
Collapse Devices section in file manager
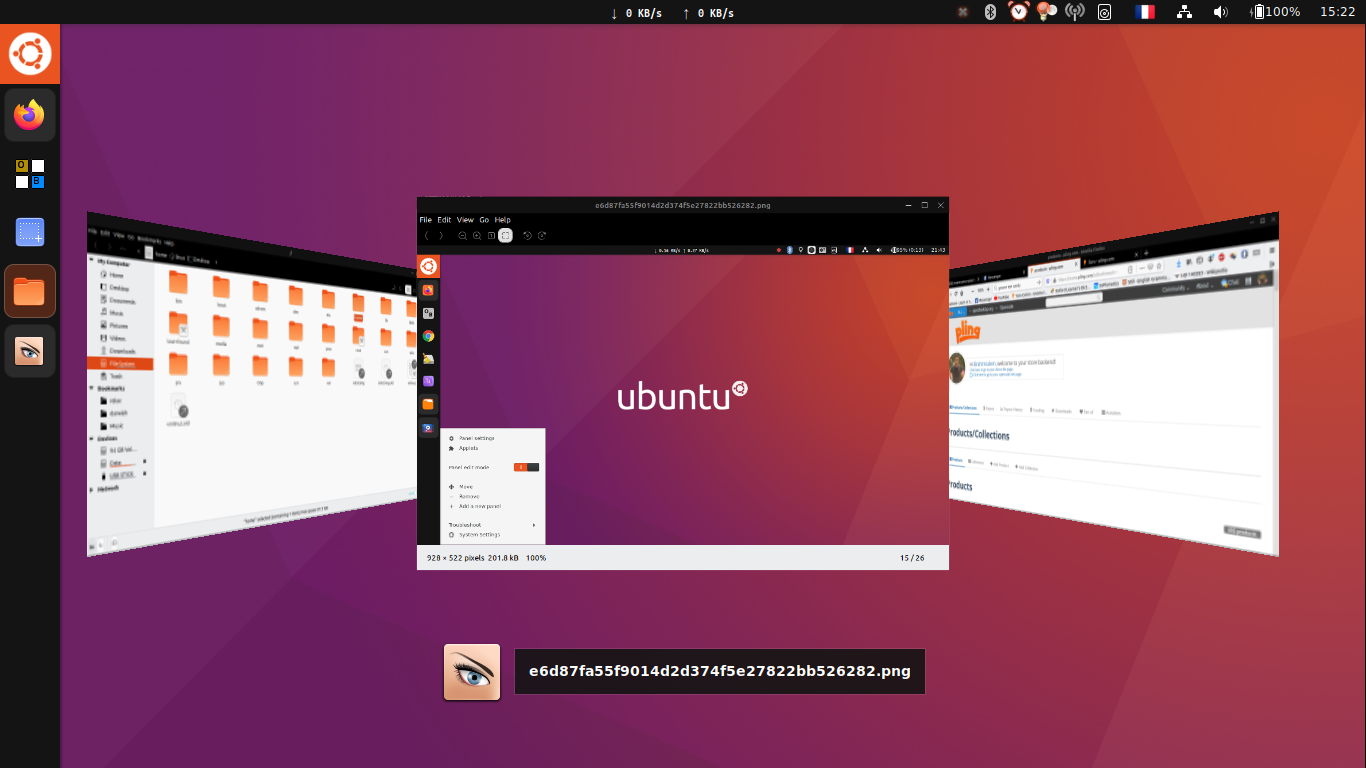(x=92, y=438)
